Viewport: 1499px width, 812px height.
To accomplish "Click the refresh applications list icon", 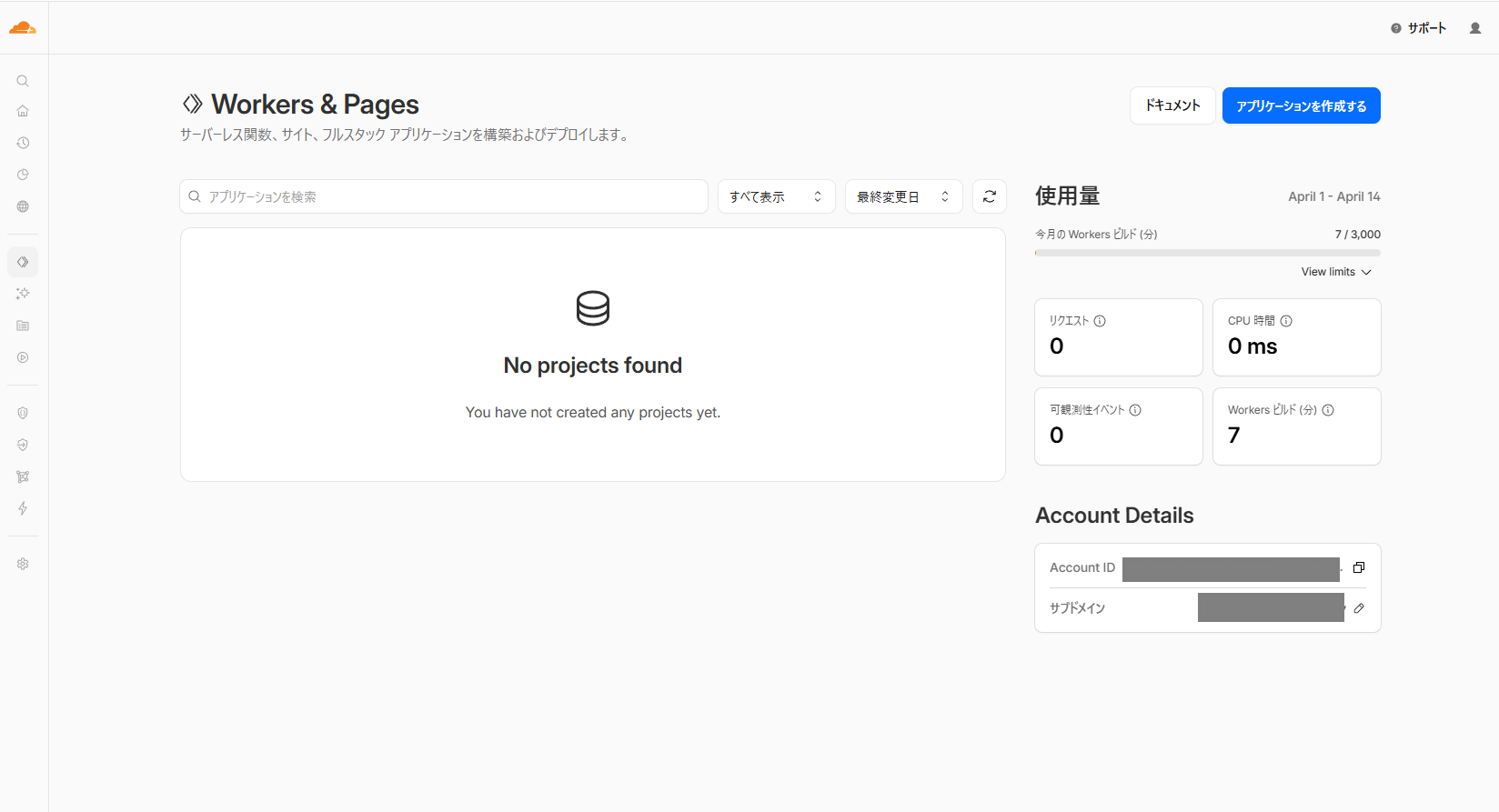I will click(x=990, y=196).
